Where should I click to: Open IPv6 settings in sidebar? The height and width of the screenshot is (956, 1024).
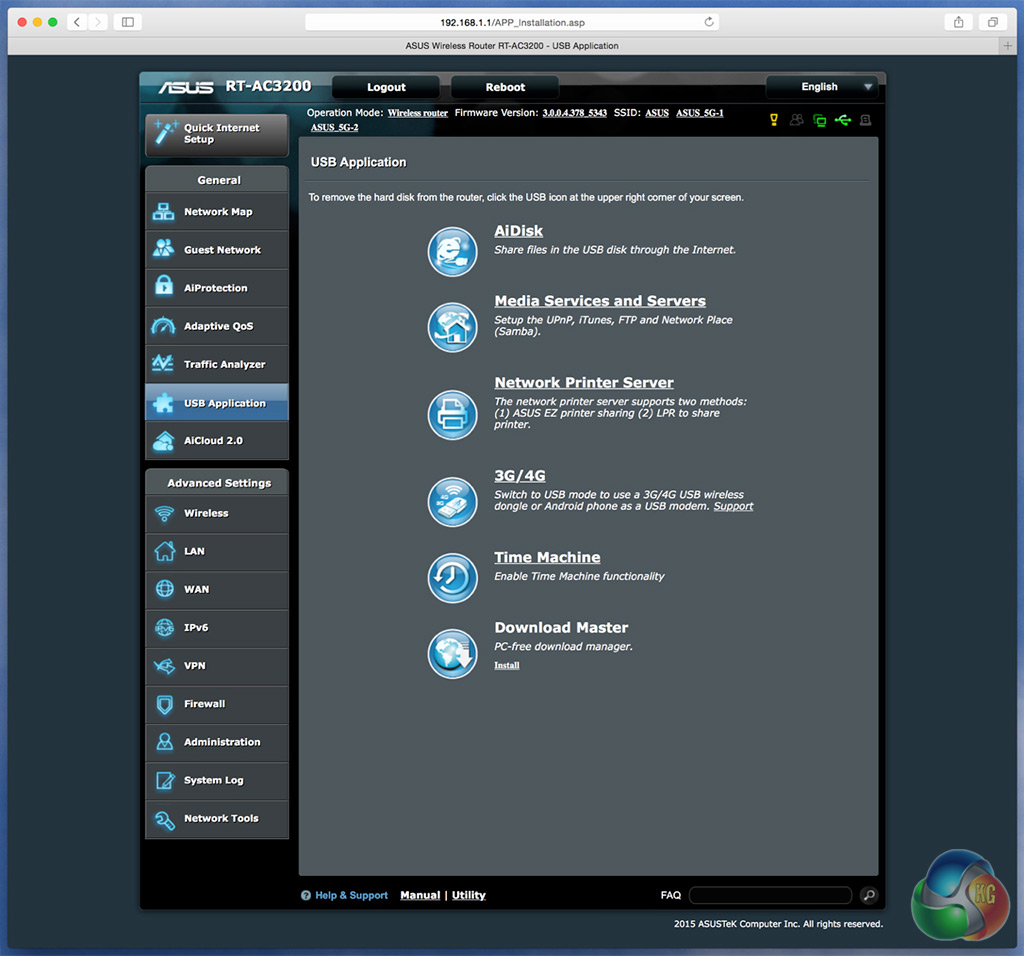pyautogui.click(x=217, y=628)
